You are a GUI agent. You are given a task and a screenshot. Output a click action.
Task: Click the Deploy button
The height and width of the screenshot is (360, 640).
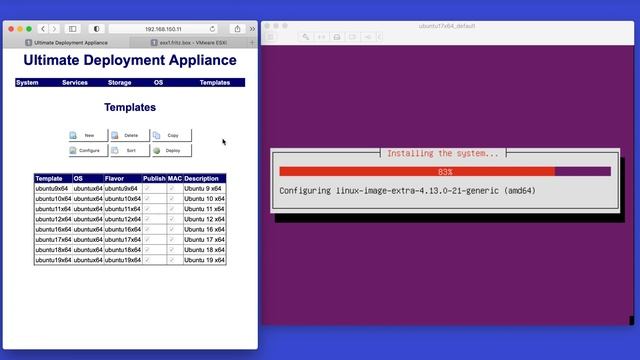(x=171, y=150)
